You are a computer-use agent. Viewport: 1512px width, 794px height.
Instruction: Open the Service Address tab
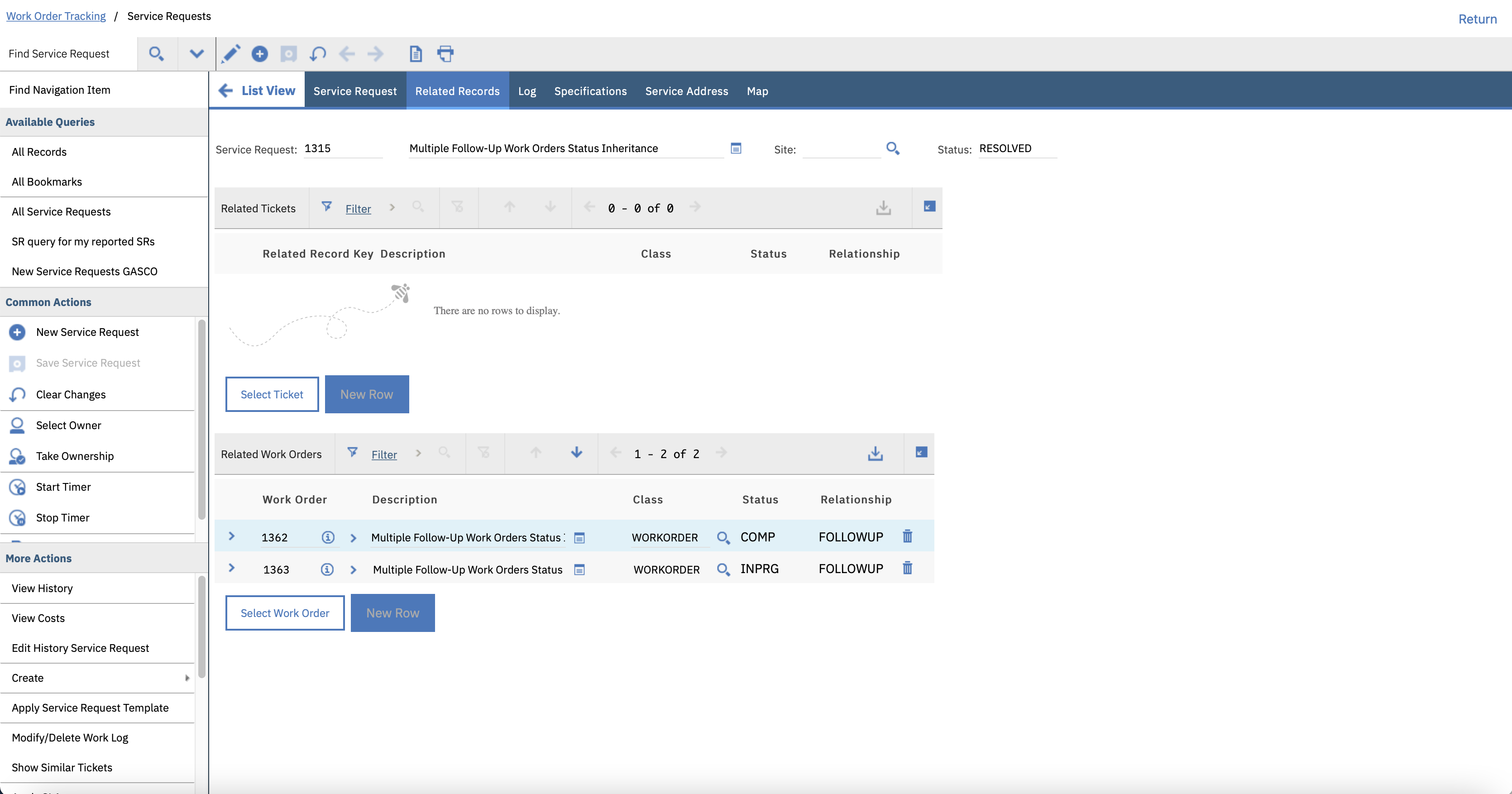[x=686, y=91]
